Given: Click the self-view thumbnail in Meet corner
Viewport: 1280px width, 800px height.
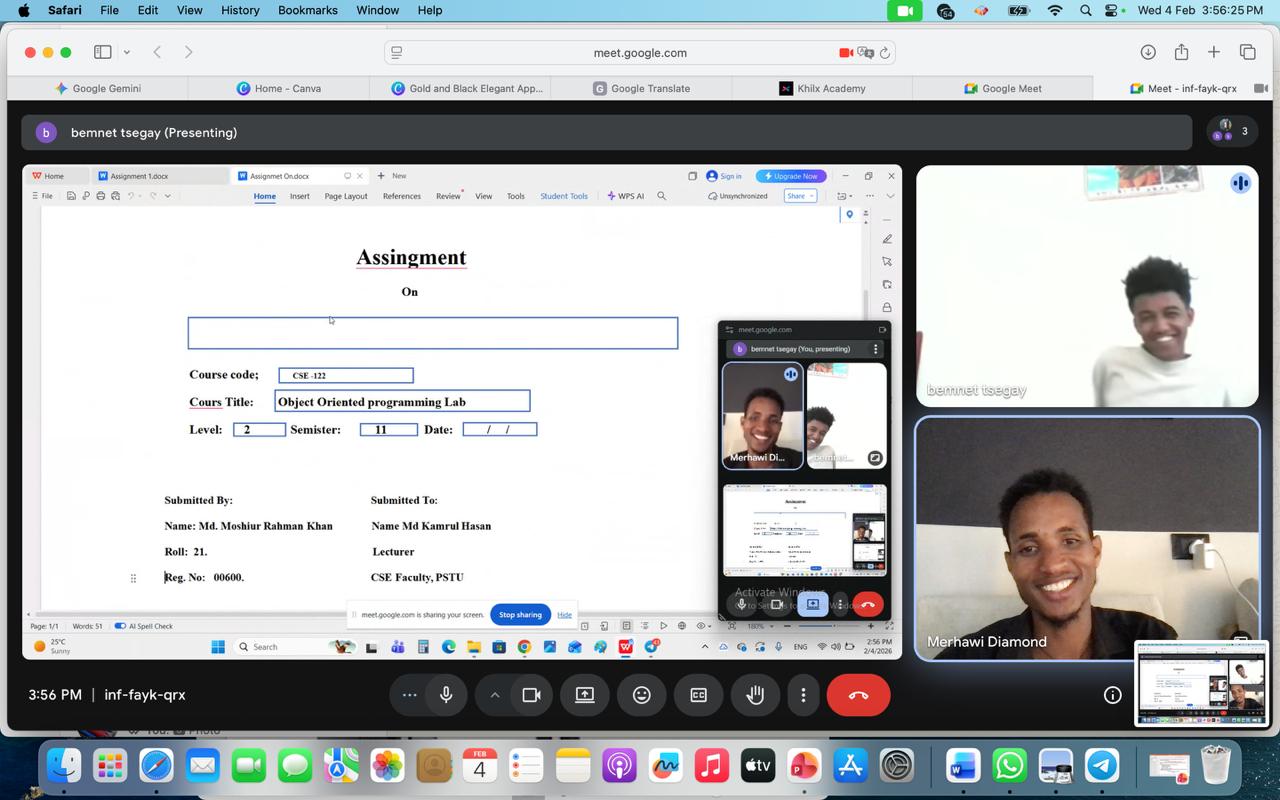Looking at the screenshot, I should point(1202,684).
